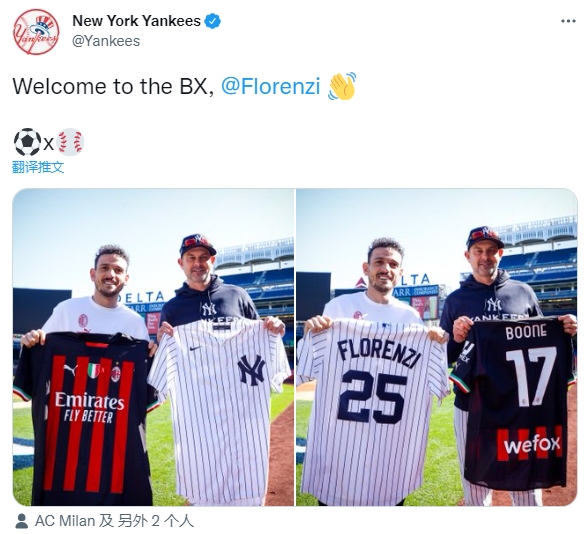Click the soccer ball emoji

click(x=27, y=142)
